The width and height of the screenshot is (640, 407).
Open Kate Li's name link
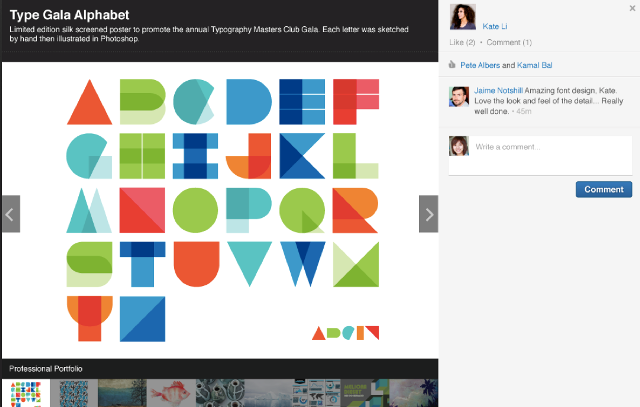[495, 27]
